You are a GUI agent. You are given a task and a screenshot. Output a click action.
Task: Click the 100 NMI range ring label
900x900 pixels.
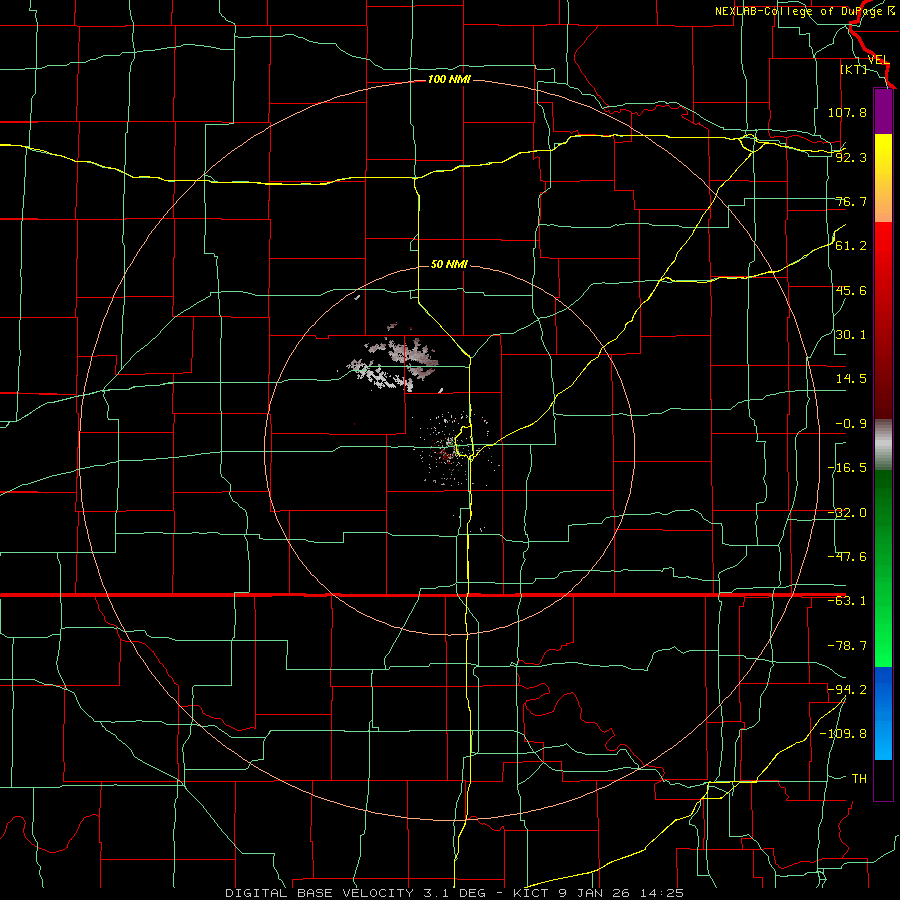[449, 79]
